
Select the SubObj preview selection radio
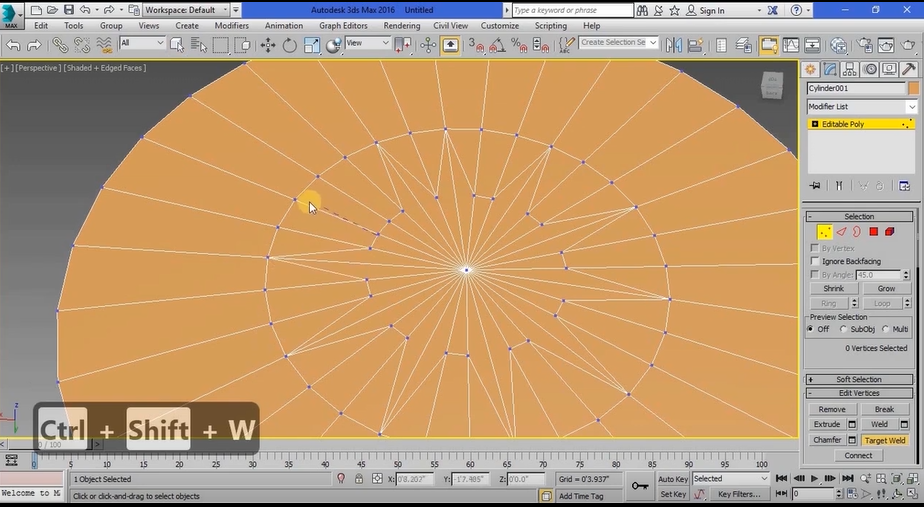844,329
